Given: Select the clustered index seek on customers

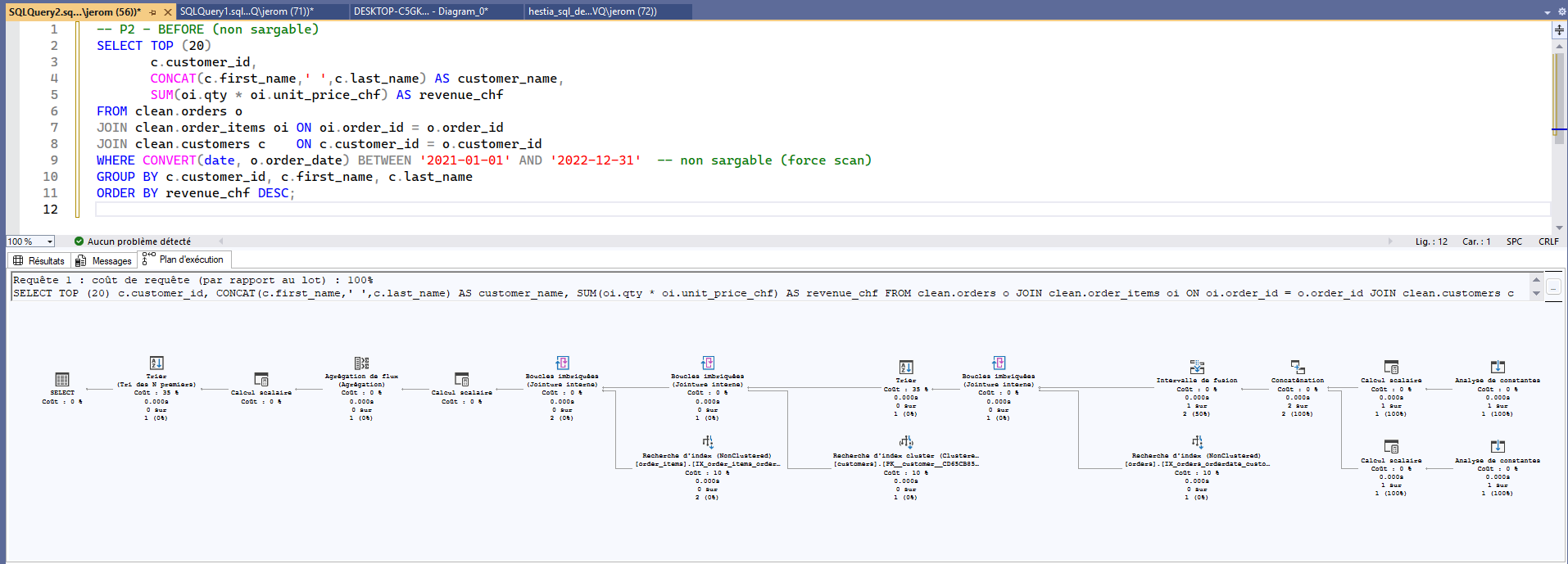Looking at the screenshot, I should point(906,443).
